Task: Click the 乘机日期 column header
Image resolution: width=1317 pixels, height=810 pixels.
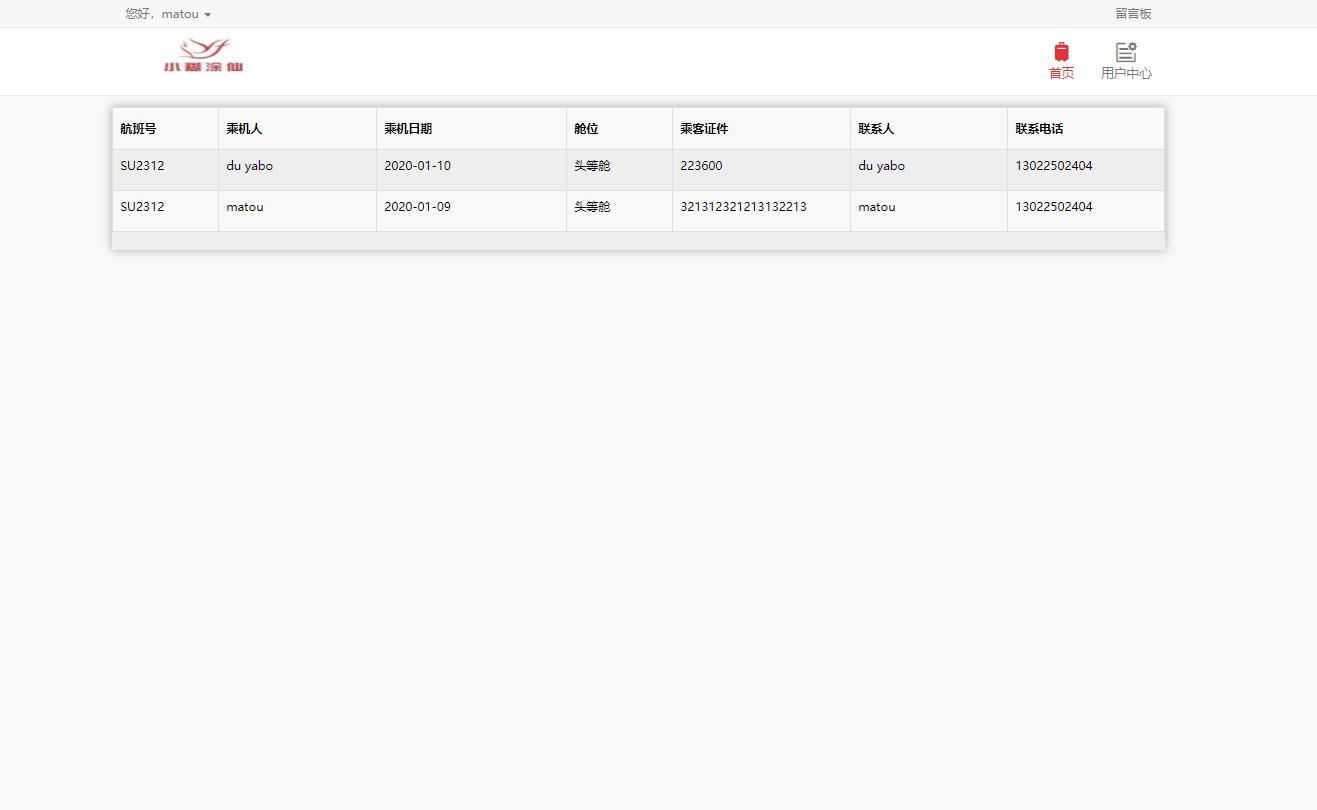Action: 408,129
